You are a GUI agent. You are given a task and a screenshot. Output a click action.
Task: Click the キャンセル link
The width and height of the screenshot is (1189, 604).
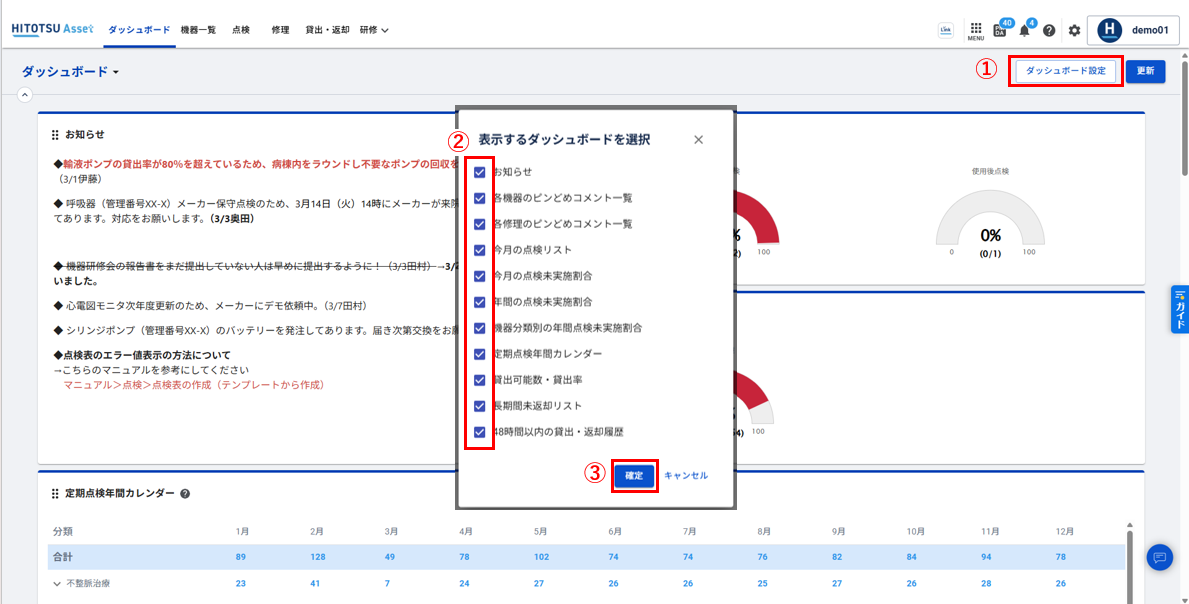pos(686,476)
